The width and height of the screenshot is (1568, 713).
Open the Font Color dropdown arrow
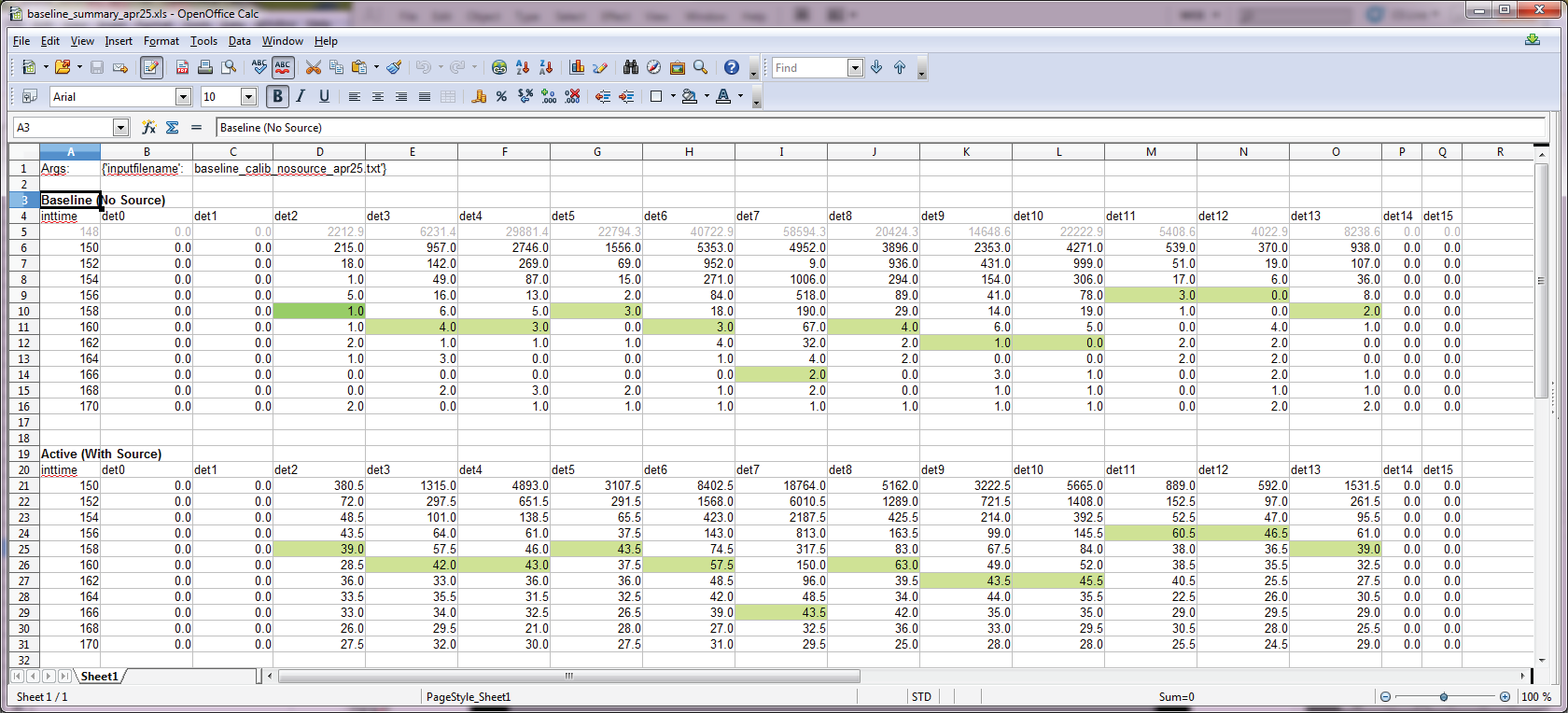coord(741,96)
